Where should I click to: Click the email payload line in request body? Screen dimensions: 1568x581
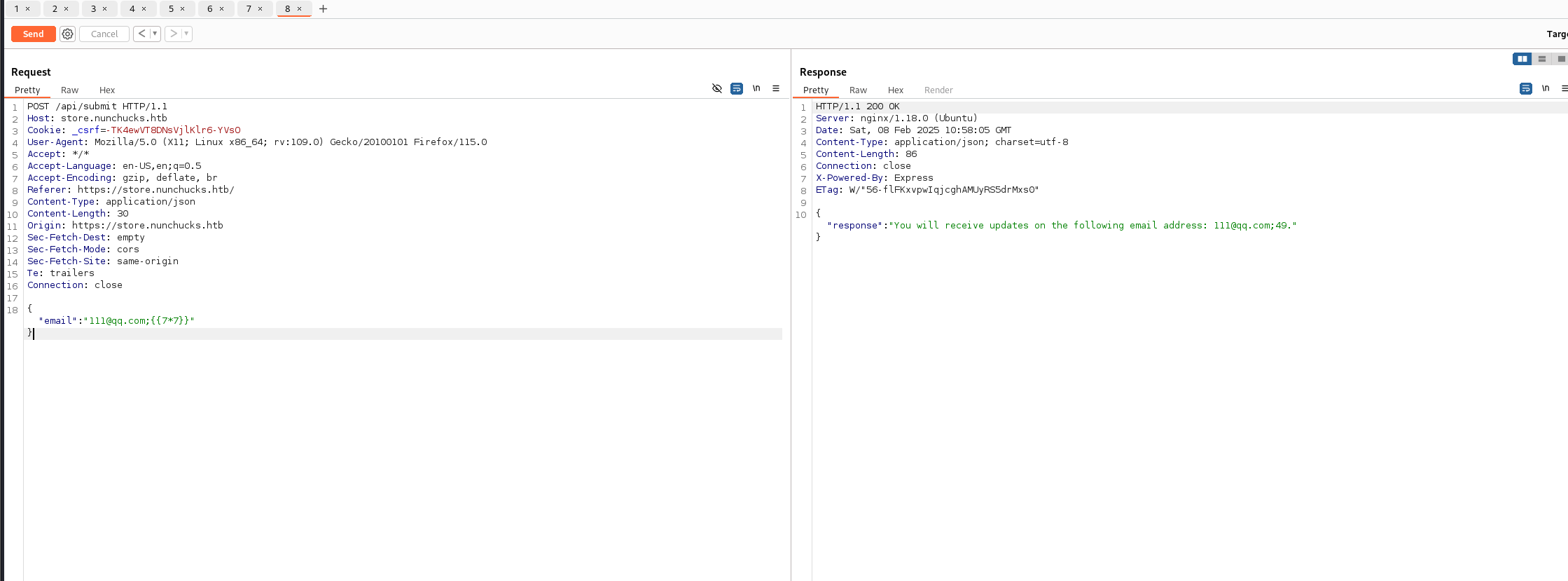[116, 320]
